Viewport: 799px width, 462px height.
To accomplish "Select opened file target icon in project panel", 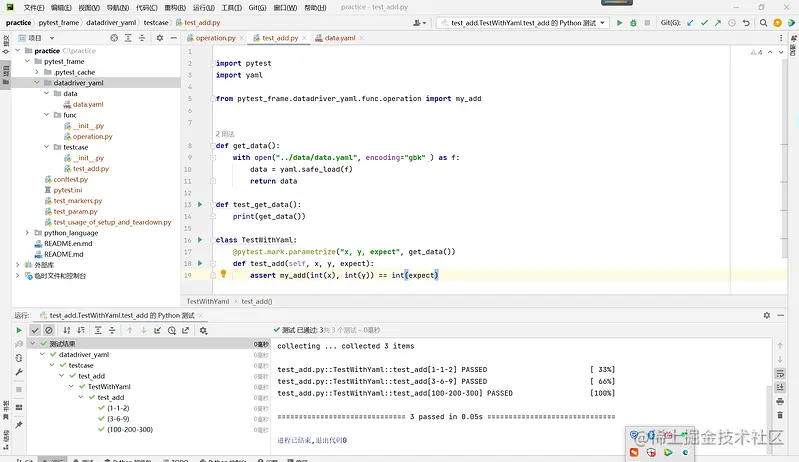I will 114,38.
